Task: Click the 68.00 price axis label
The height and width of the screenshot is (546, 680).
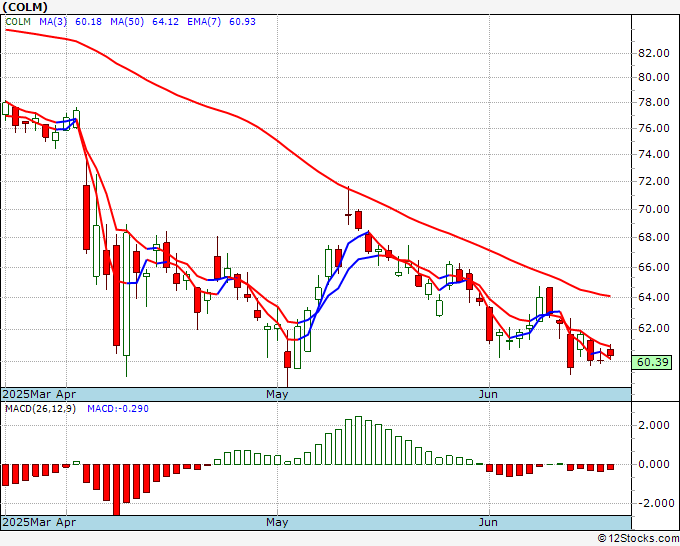Action: (x=654, y=237)
